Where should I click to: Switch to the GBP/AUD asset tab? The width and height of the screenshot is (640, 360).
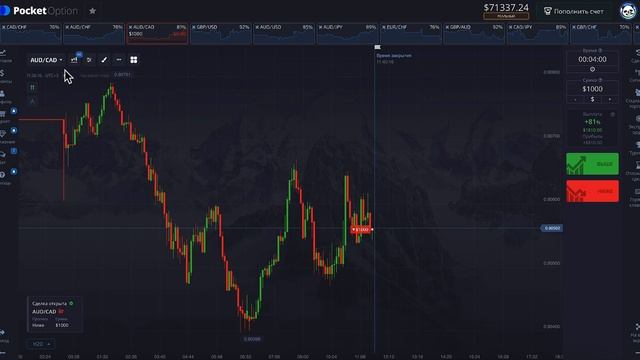473,33
